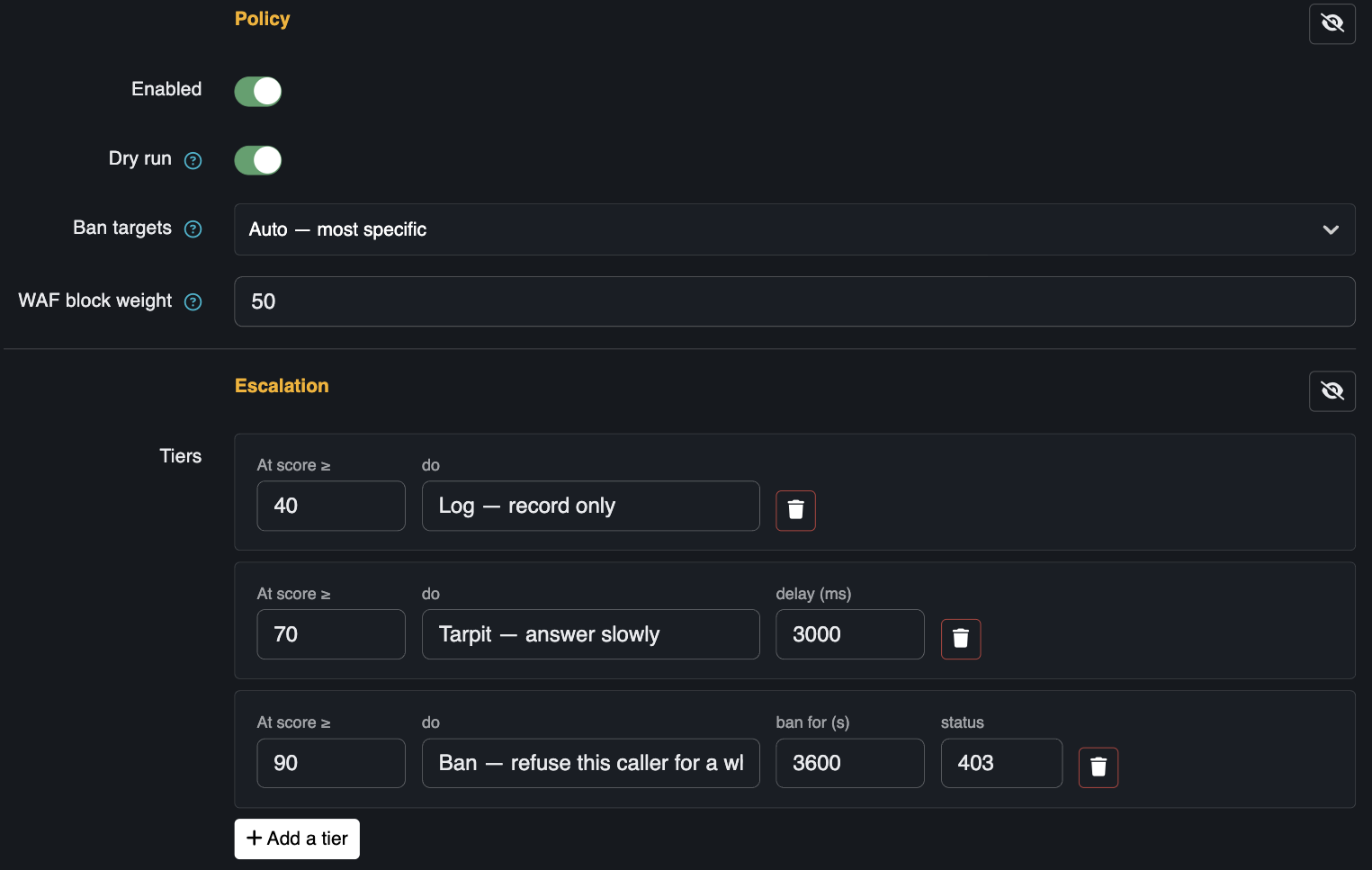Click the score threshold field showing 90
1372x870 pixels.
tap(331, 763)
